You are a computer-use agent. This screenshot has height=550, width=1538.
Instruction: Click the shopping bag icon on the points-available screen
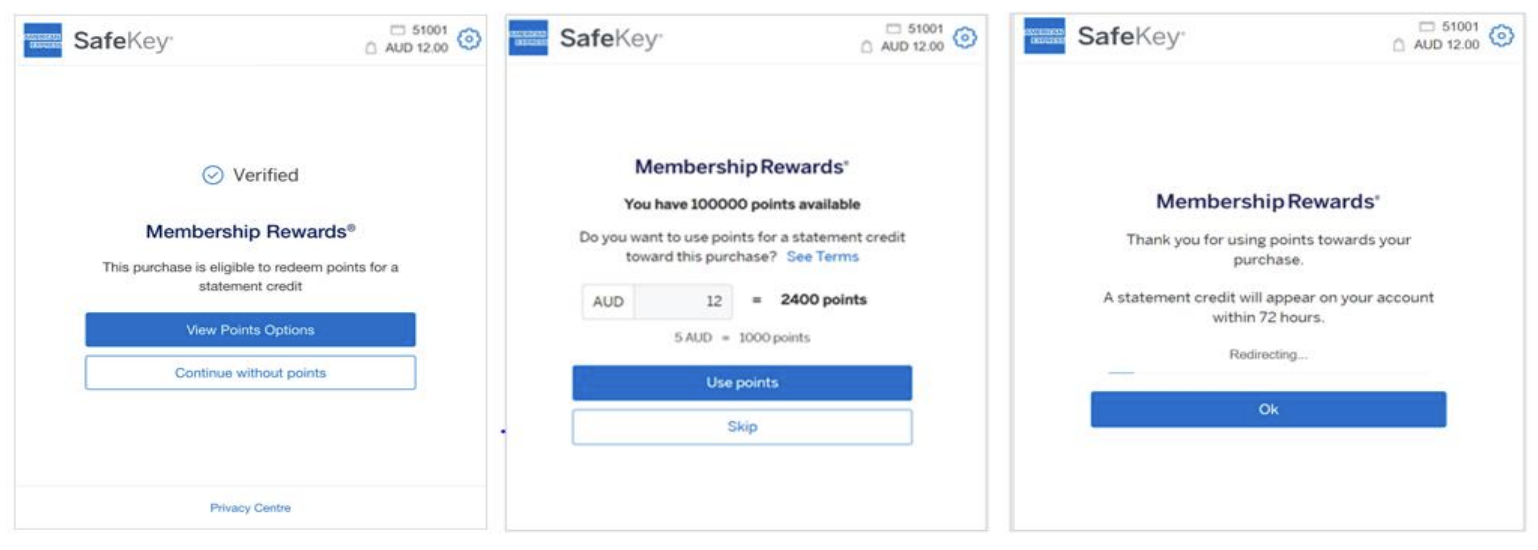coord(867,47)
